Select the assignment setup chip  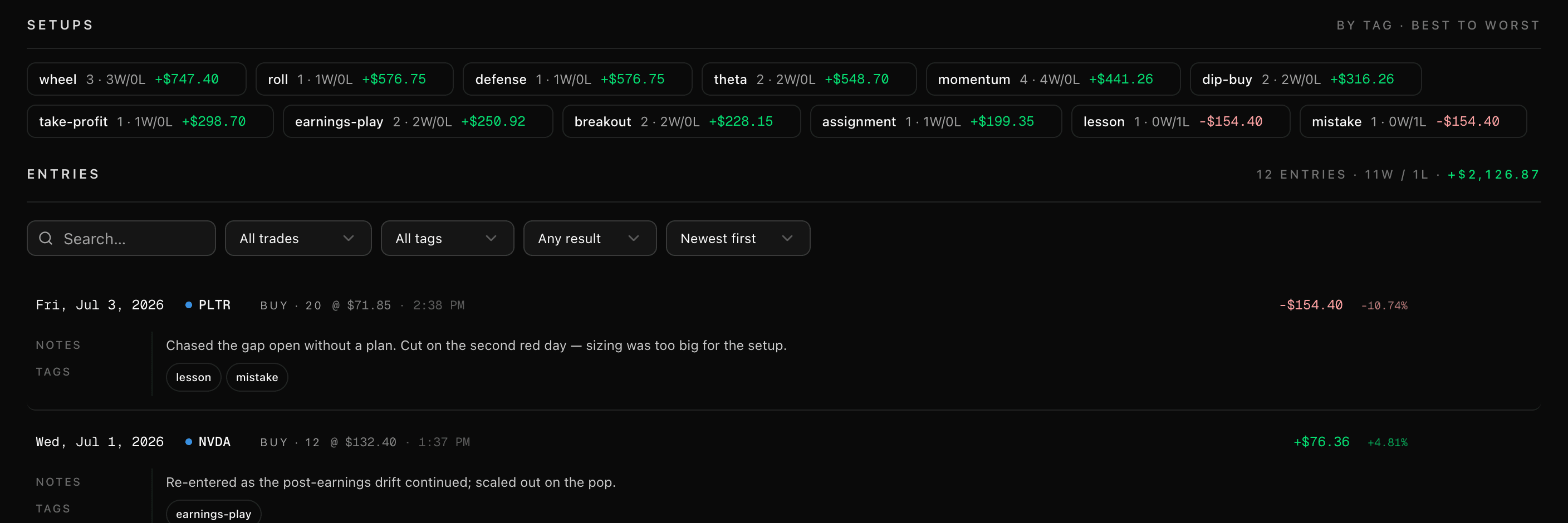point(935,122)
